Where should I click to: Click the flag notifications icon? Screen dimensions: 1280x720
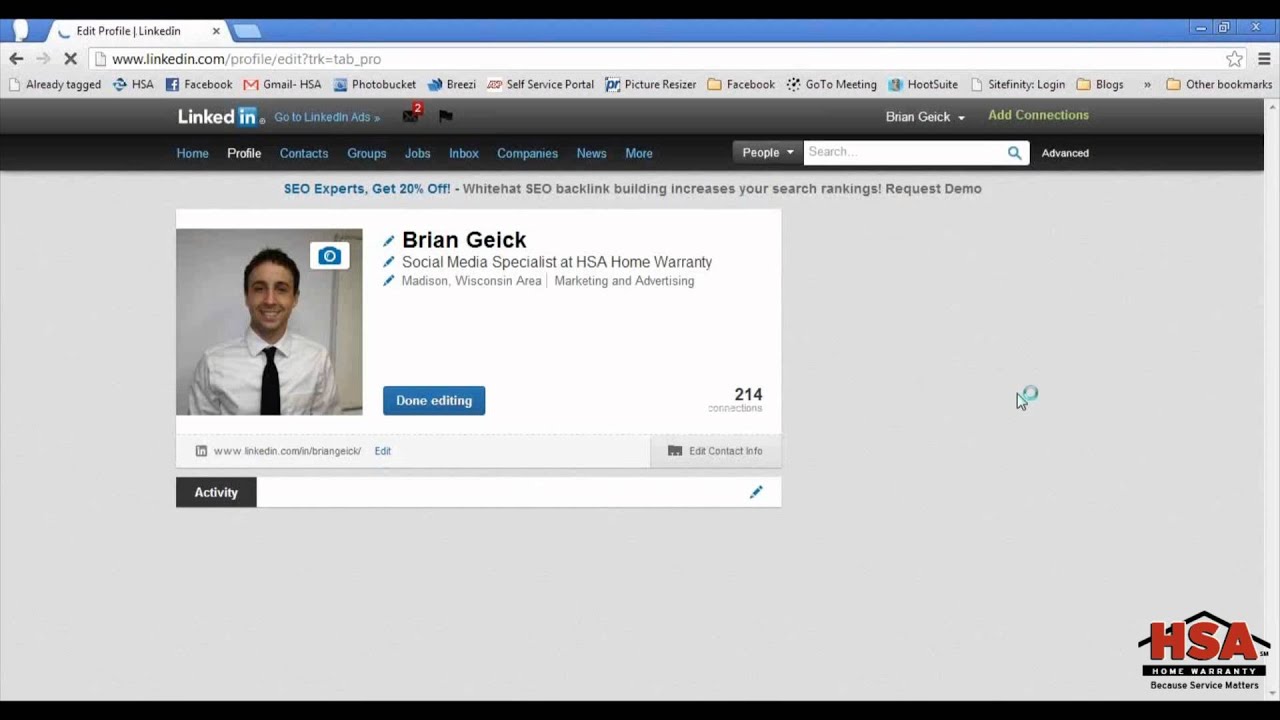446,117
